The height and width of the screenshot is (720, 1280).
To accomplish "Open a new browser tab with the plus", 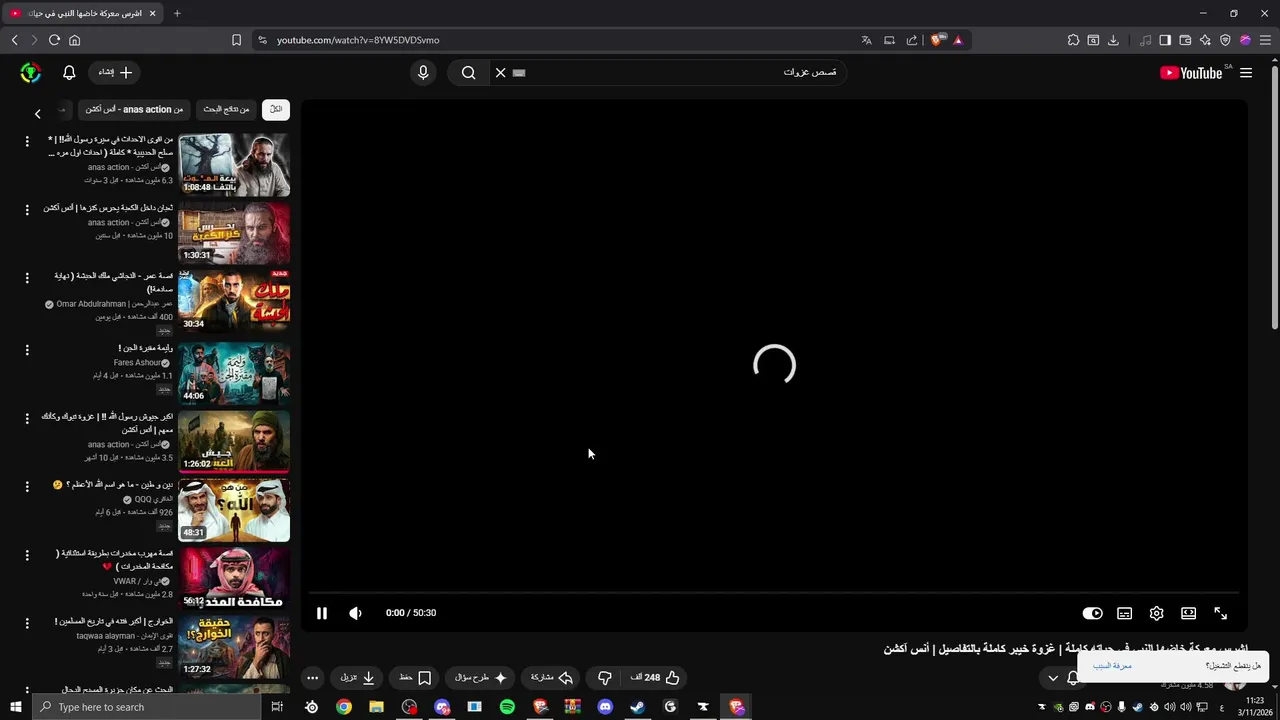I will (x=177, y=13).
